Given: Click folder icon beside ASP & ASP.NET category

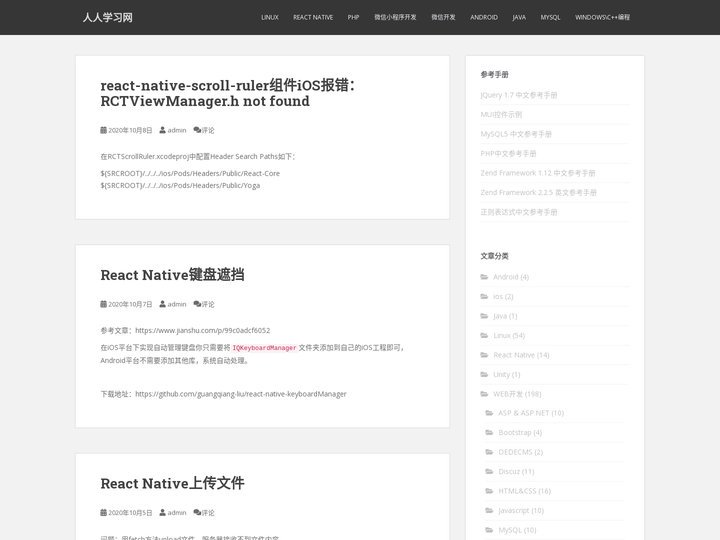Looking at the screenshot, I should pyautogui.click(x=489, y=413).
